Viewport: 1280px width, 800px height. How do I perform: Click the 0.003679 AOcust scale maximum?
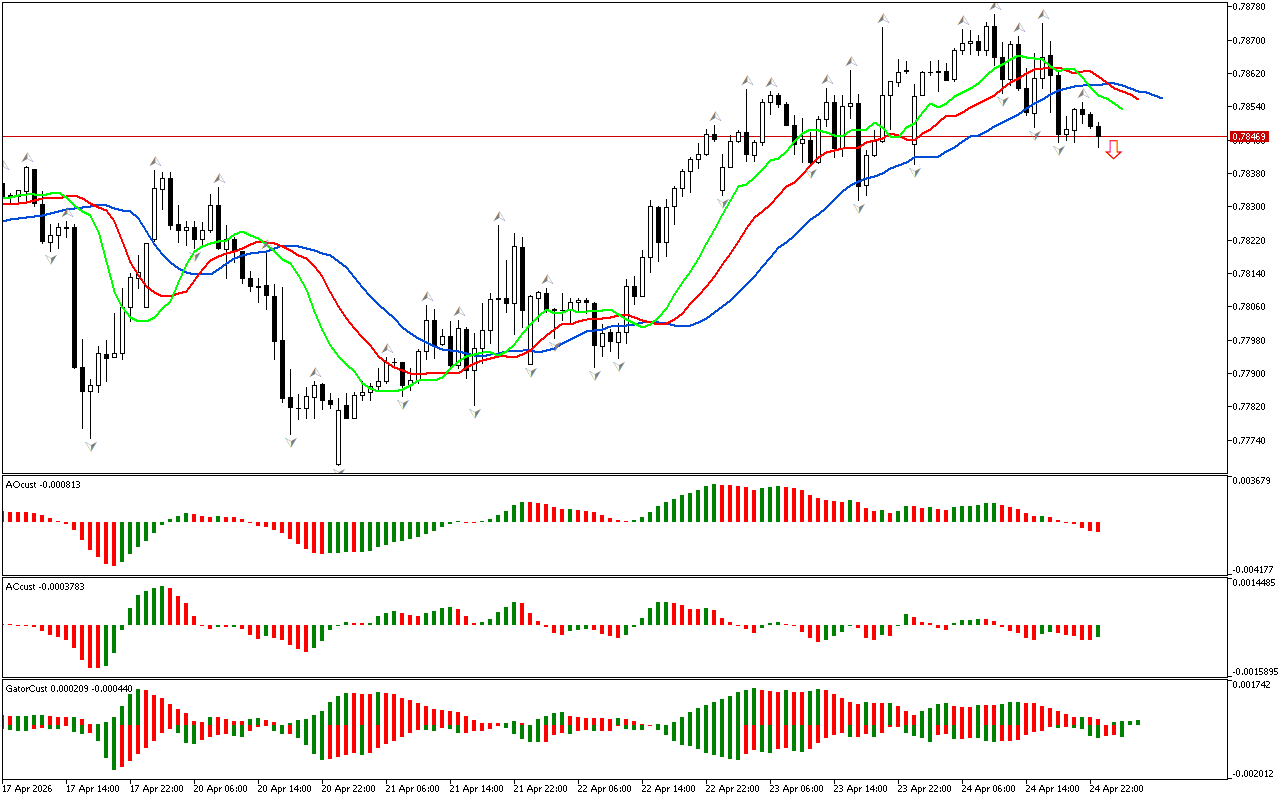pyautogui.click(x=1252, y=481)
